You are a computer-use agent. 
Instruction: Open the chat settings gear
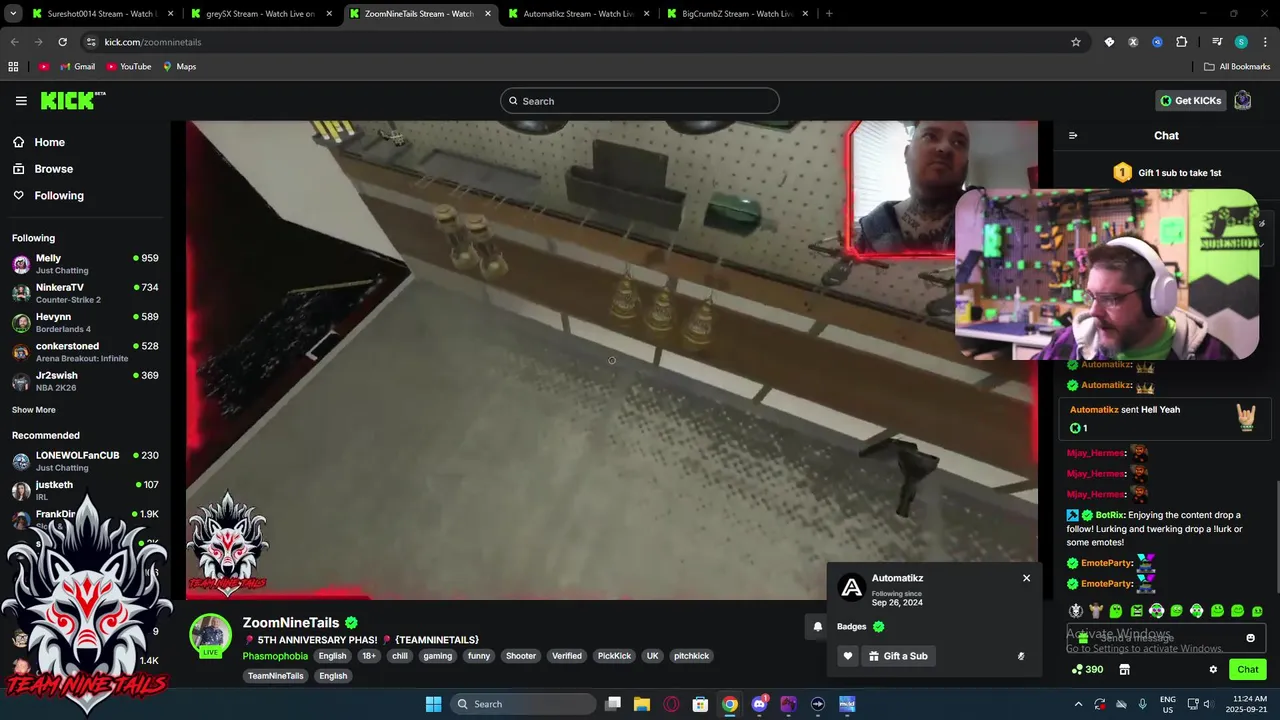coord(1213,670)
